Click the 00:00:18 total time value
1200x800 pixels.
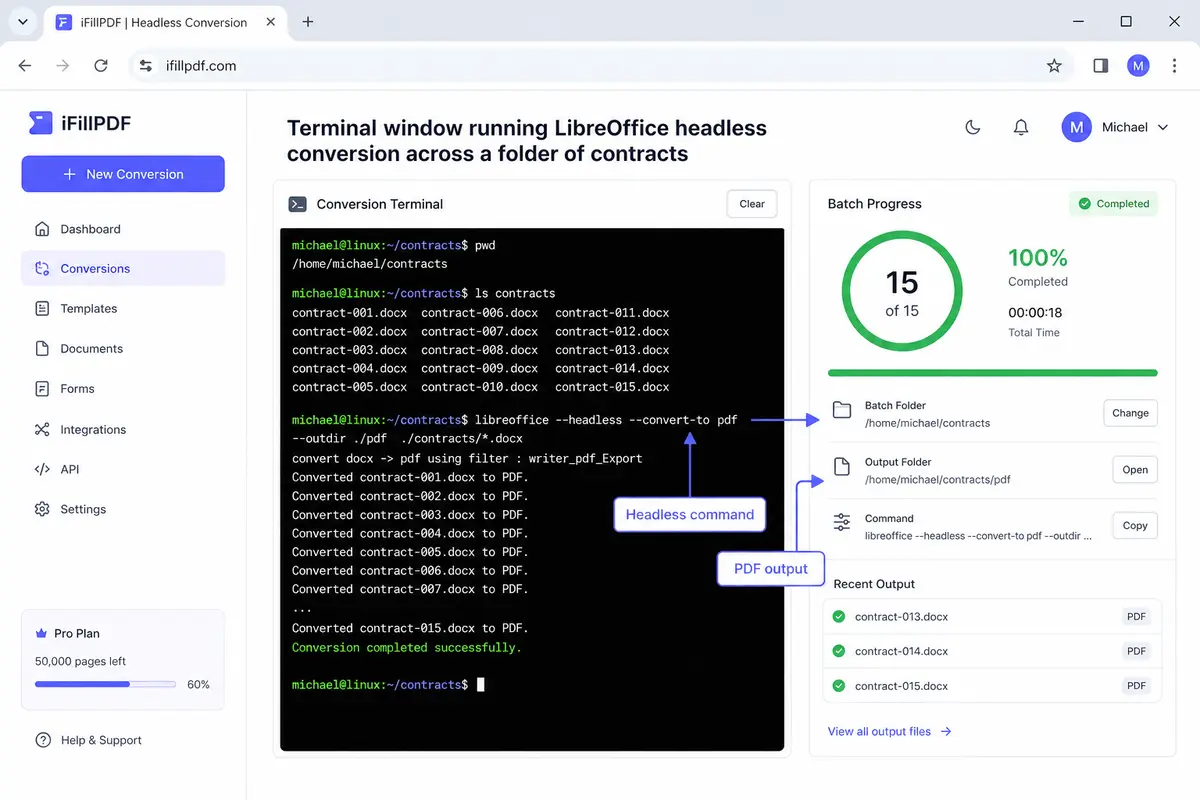pyautogui.click(x=1035, y=313)
